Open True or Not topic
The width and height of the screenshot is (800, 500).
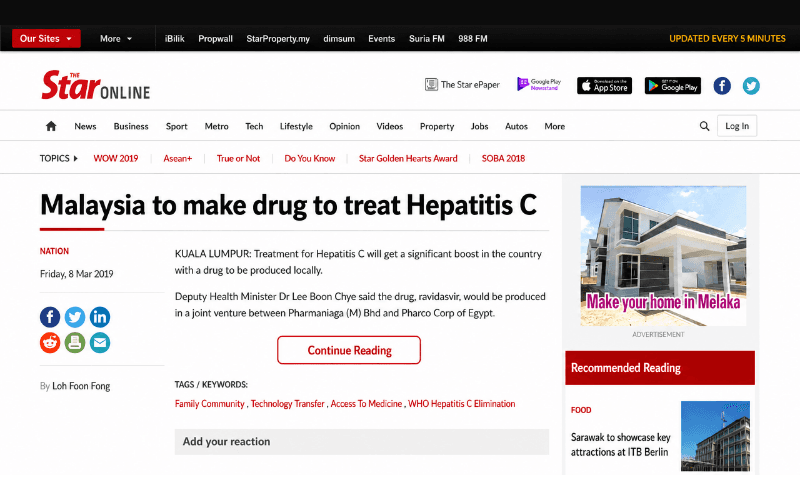tap(238, 158)
